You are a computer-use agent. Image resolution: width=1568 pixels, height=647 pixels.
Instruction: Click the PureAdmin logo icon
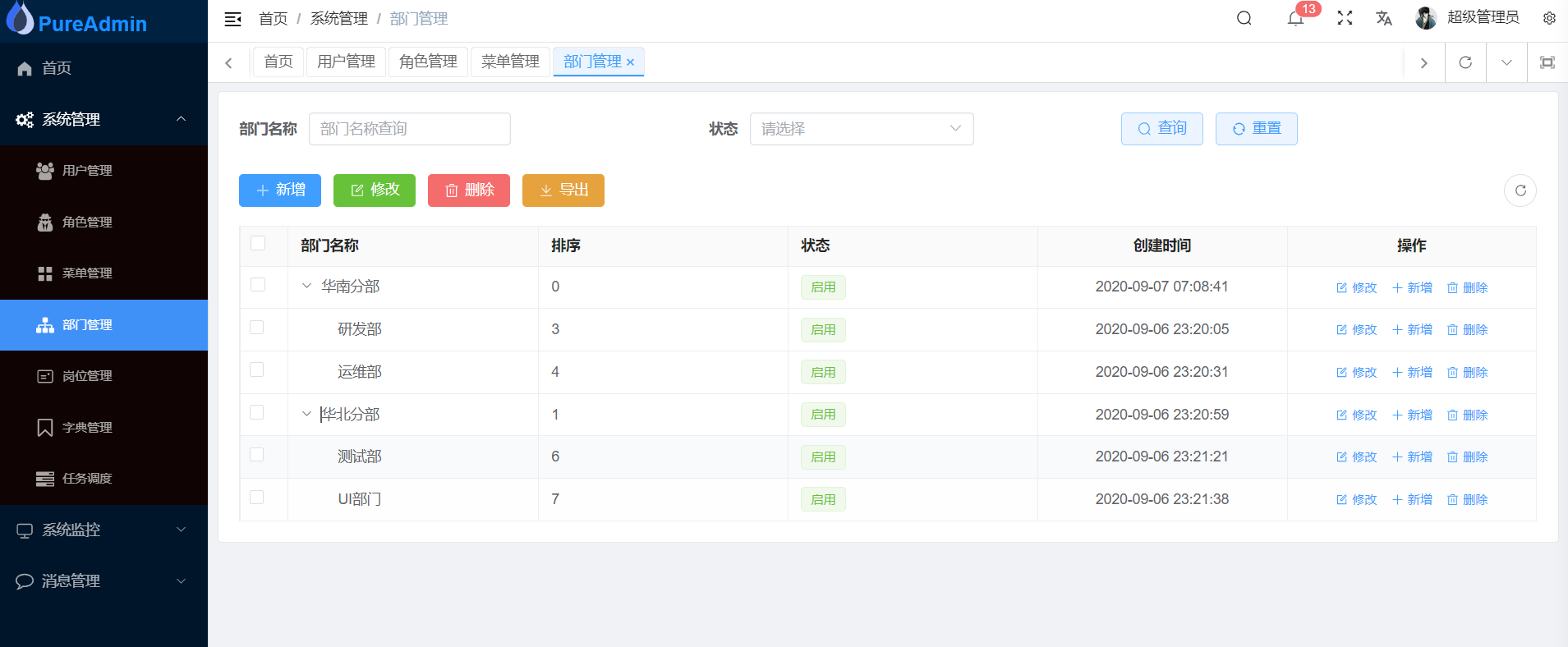click(20, 18)
